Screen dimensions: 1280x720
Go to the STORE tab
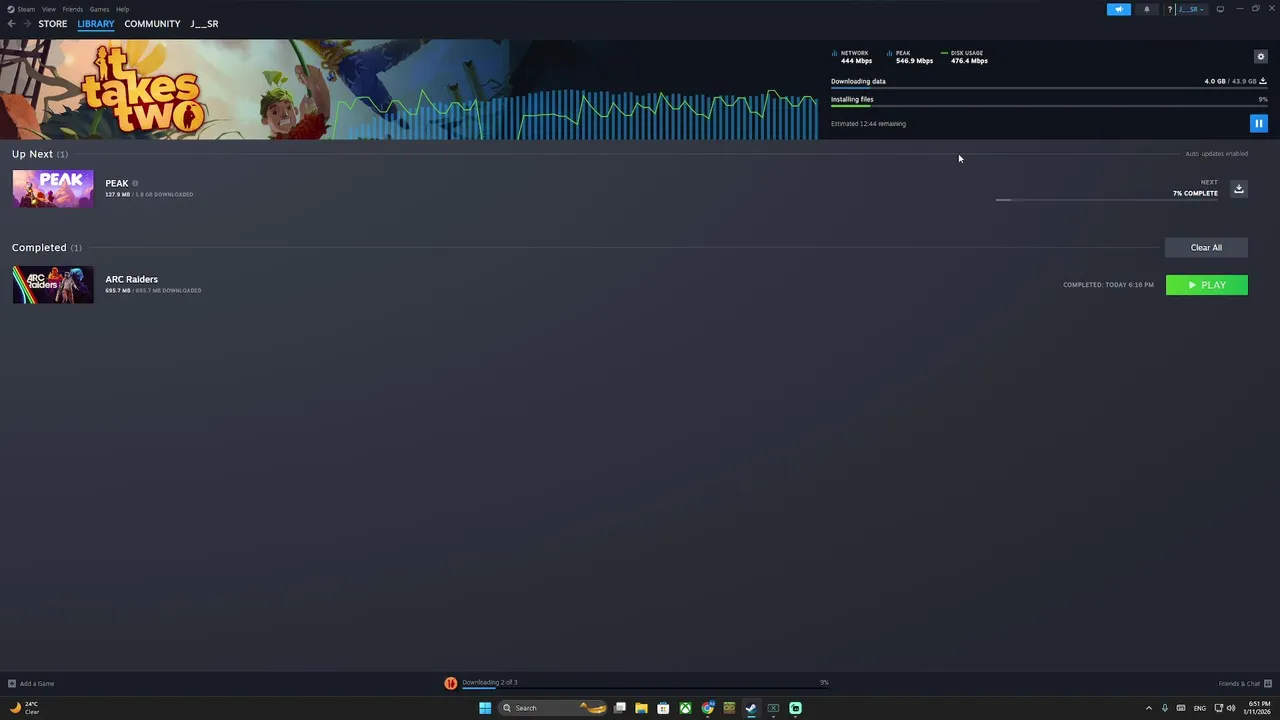(x=53, y=24)
